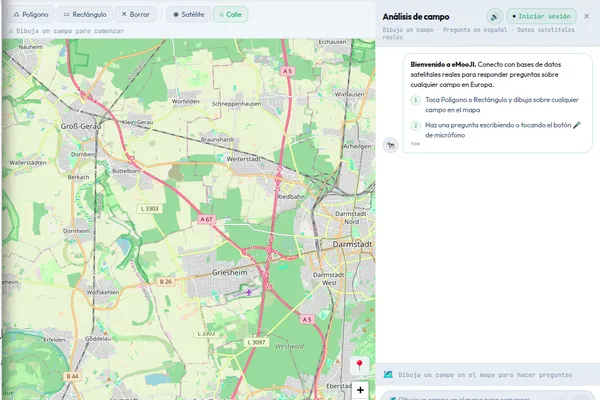This screenshot has height=400, width=600.
Task: Click the A 5 highway label near Erzhausen
Action: (287, 71)
